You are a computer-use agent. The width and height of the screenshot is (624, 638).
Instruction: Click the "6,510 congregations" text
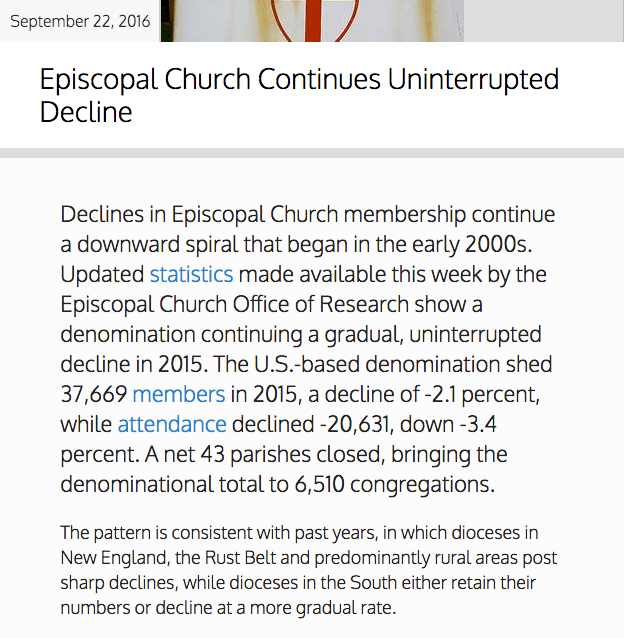(x=406, y=484)
